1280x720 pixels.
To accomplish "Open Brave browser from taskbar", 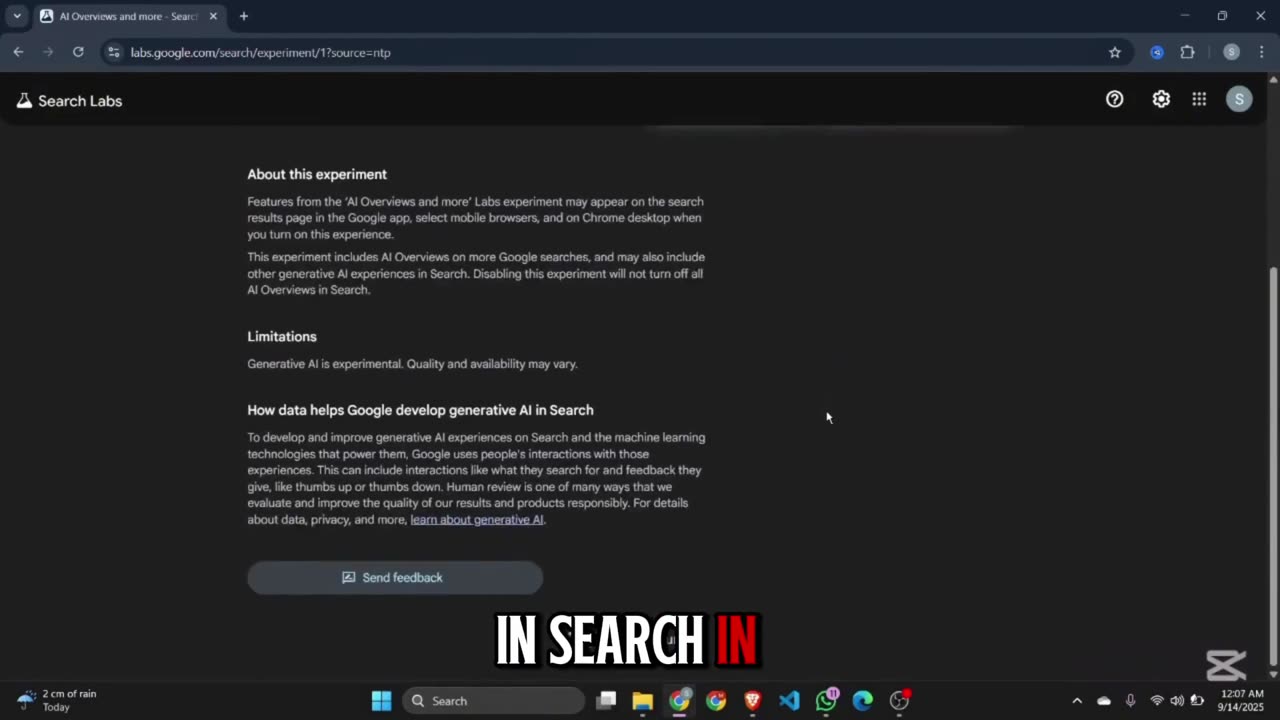I will point(752,701).
